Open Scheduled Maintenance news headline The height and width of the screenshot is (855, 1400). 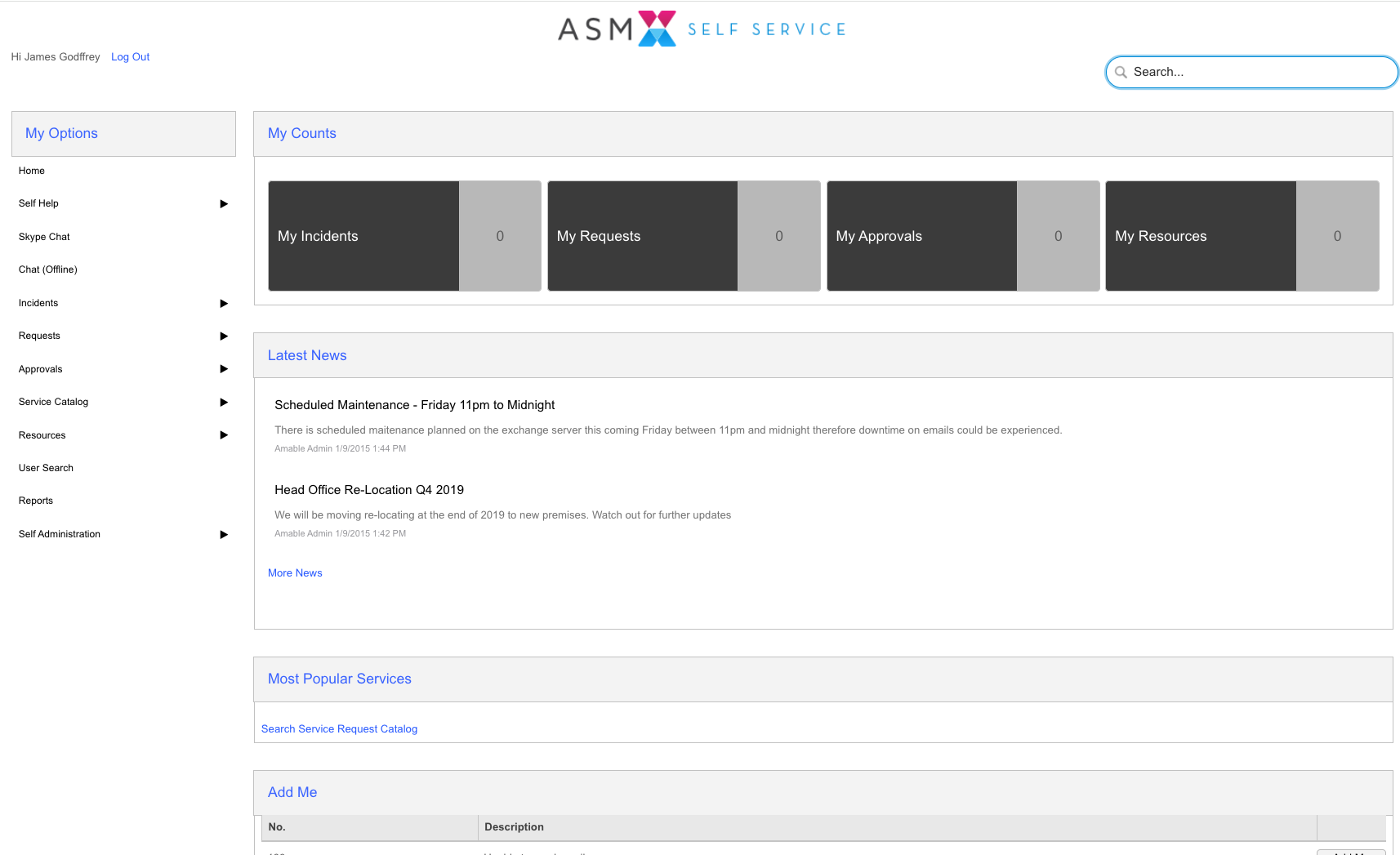point(414,405)
